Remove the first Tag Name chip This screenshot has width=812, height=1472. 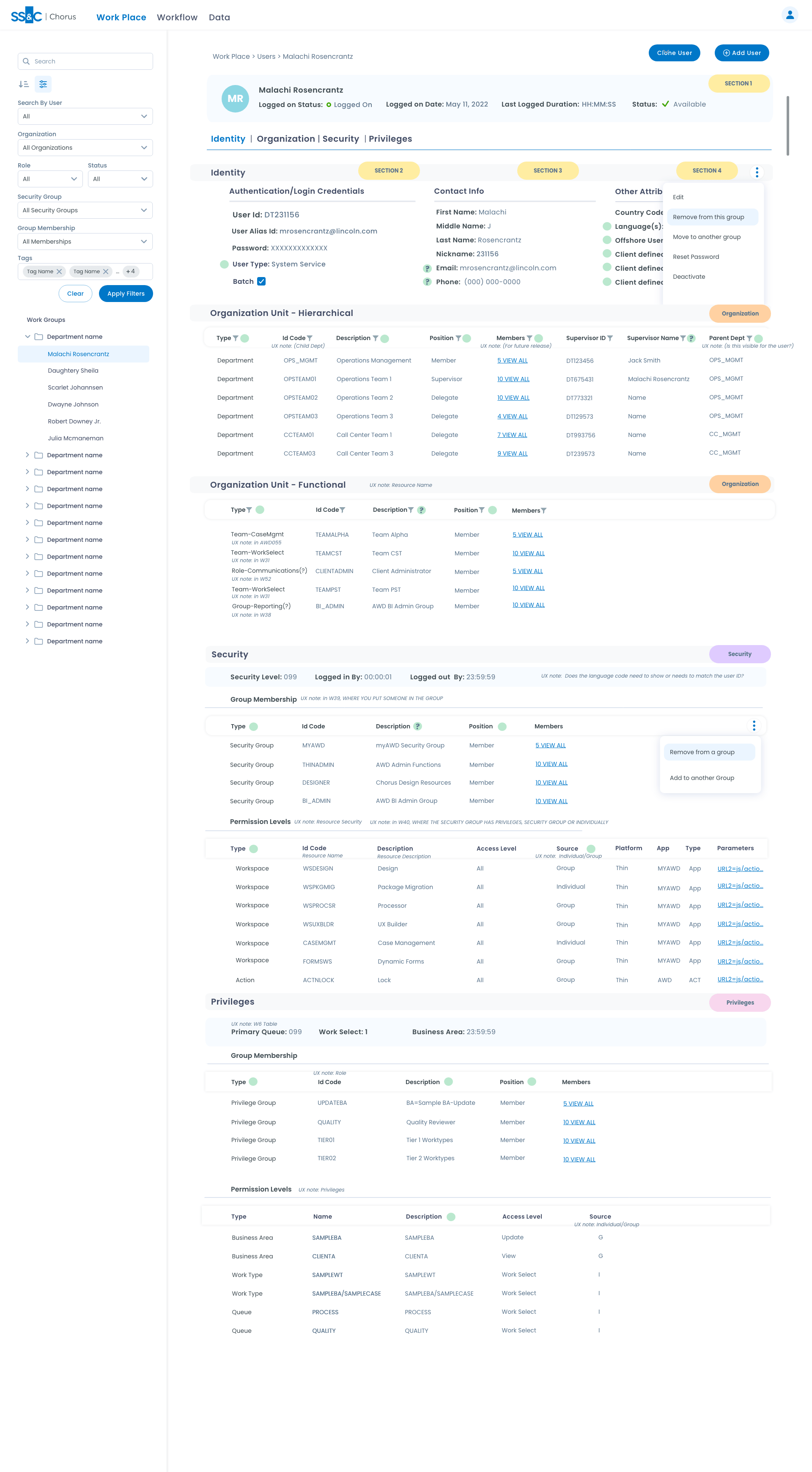click(x=59, y=272)
